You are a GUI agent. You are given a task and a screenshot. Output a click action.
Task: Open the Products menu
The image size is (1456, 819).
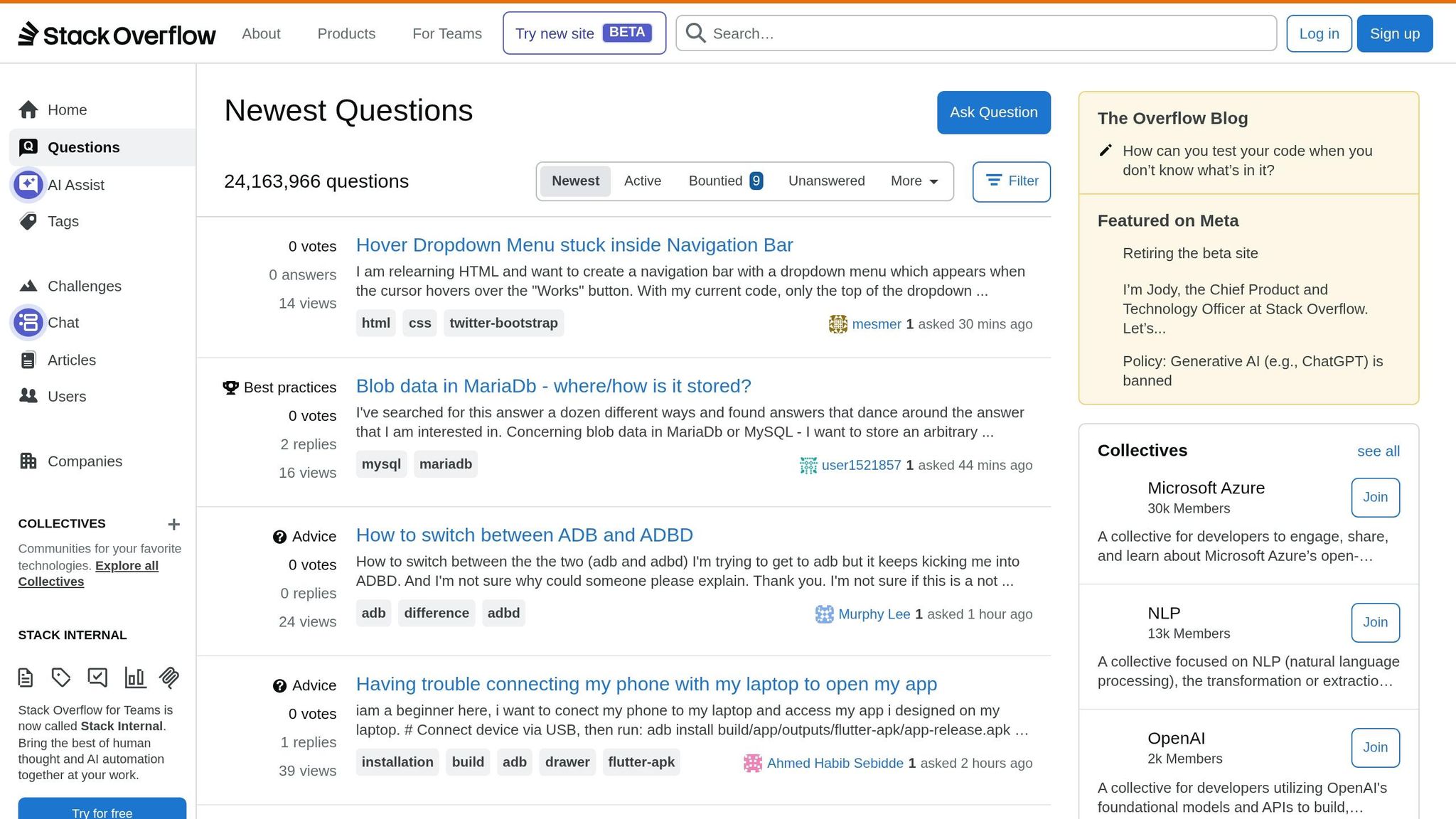346,33
